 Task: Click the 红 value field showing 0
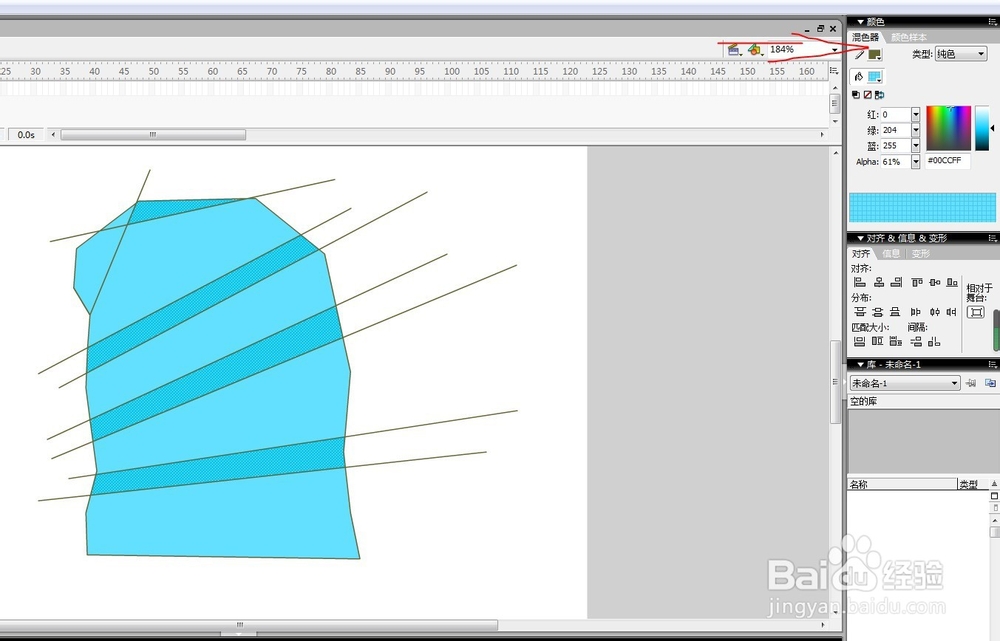[895, 115]
